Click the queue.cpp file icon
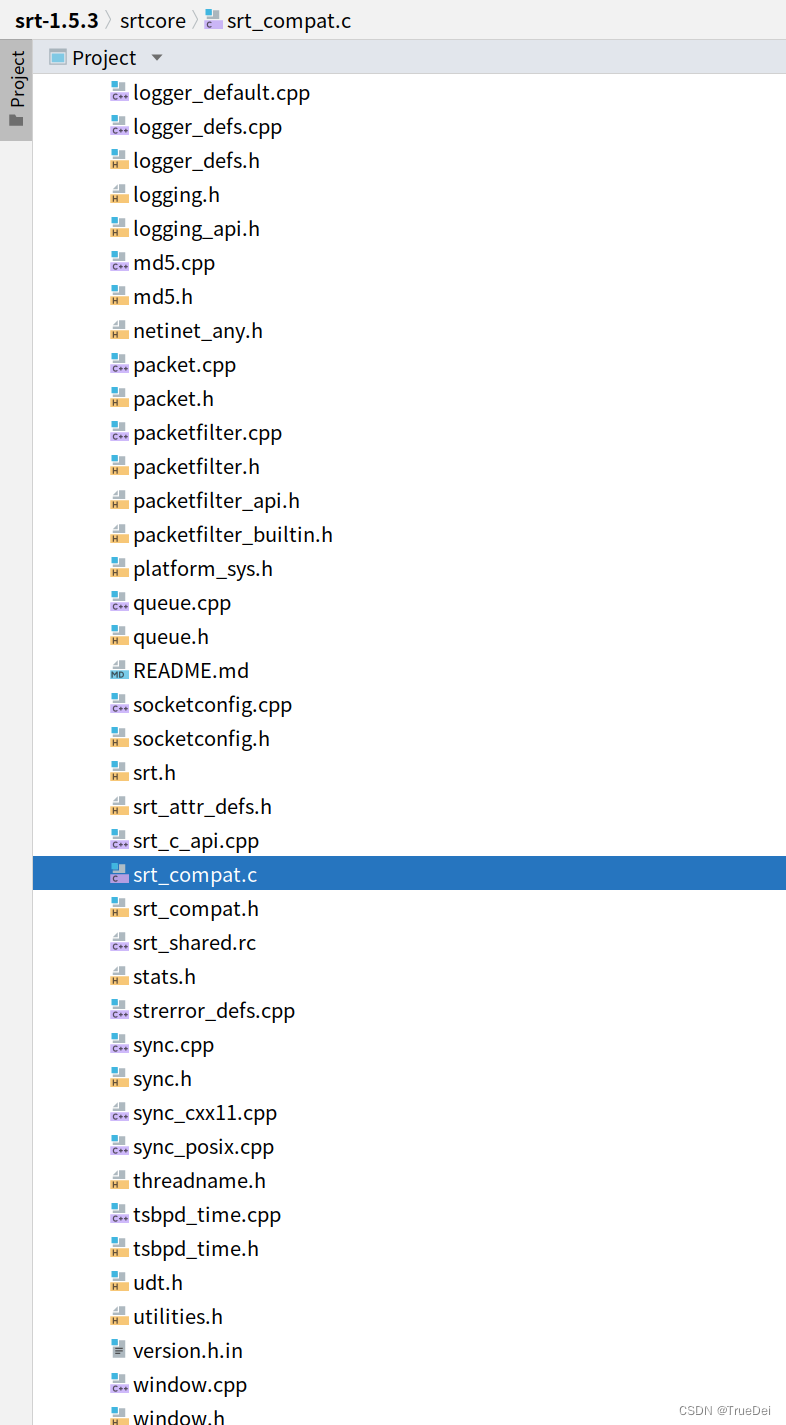This screenshot has height=1425, width=786. tap(119, 603)
